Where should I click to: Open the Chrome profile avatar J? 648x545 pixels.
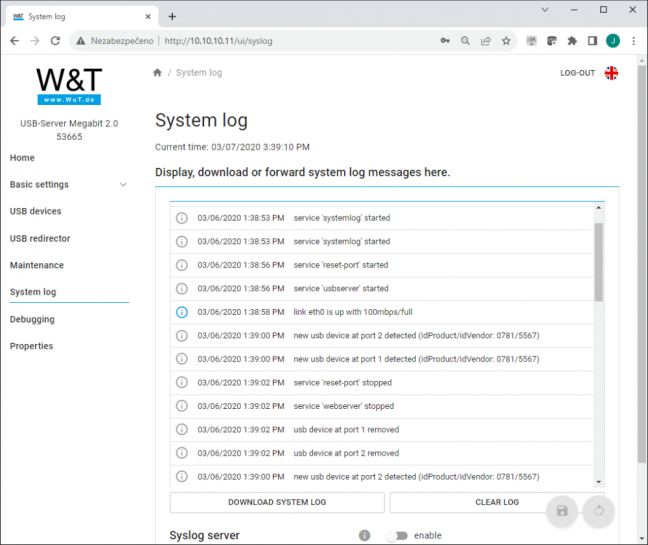pos(613,40)
